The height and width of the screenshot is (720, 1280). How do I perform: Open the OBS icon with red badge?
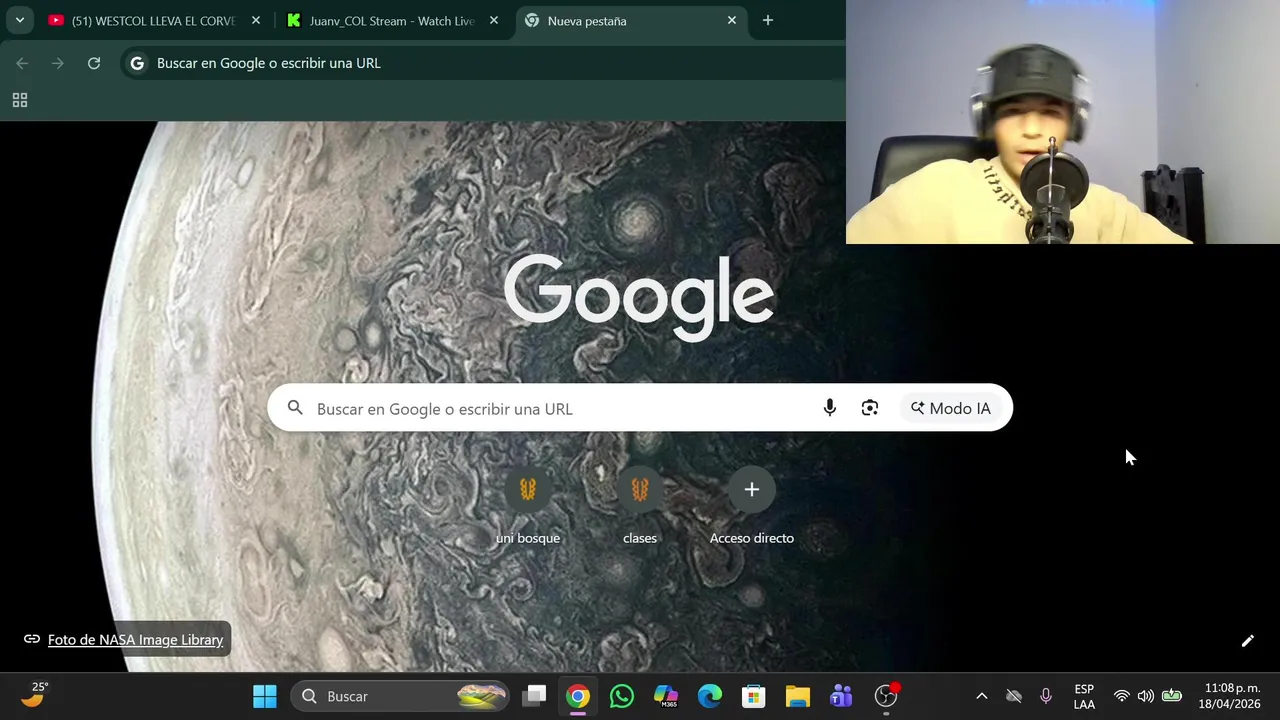point(886,696)
